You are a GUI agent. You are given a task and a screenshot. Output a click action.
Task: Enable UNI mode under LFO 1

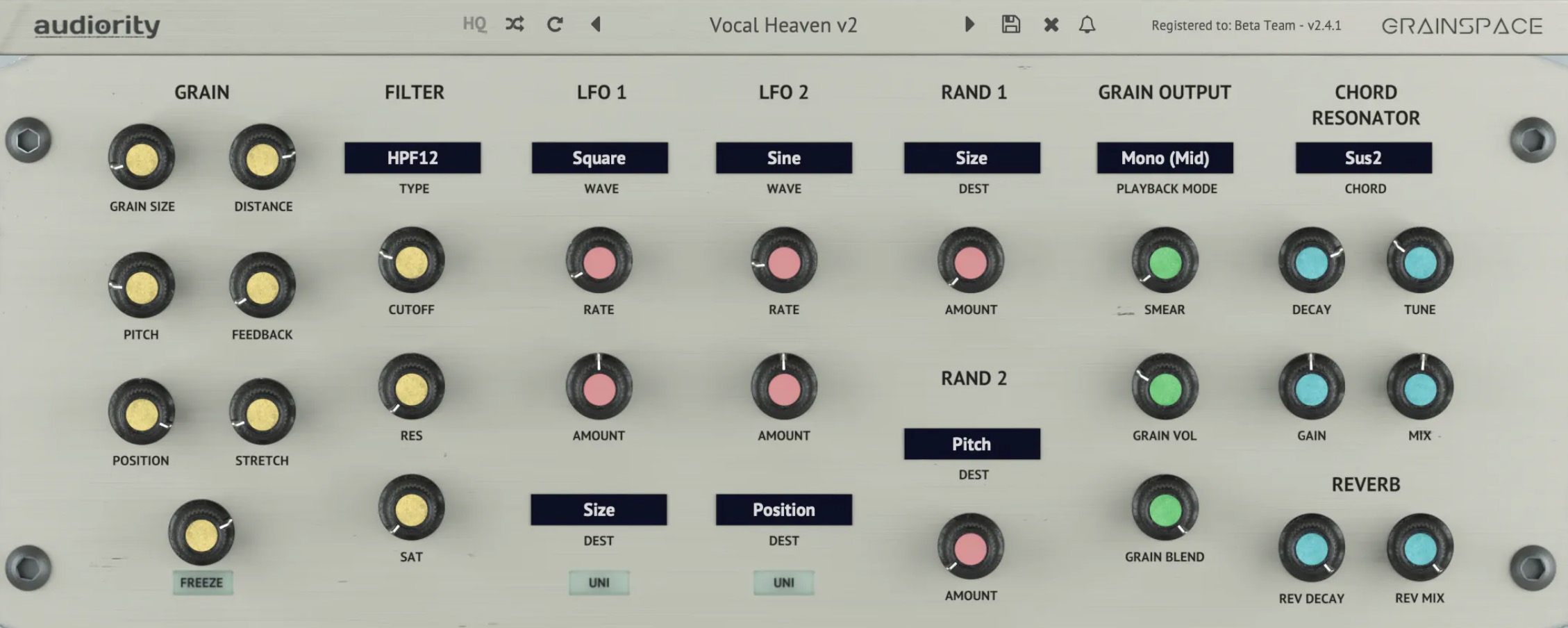click(x=599, y=583)
